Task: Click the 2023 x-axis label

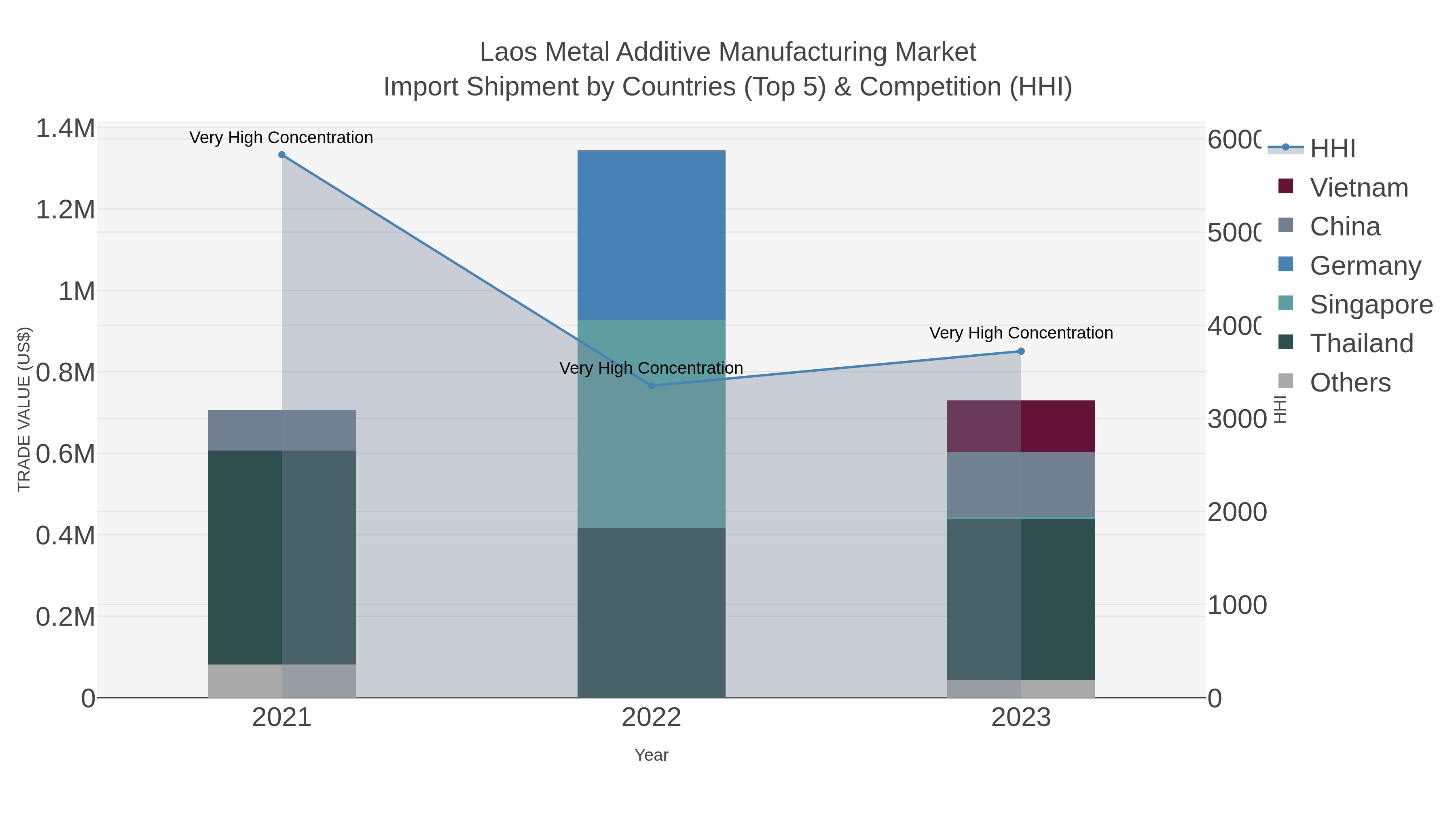Action: 1021,718
